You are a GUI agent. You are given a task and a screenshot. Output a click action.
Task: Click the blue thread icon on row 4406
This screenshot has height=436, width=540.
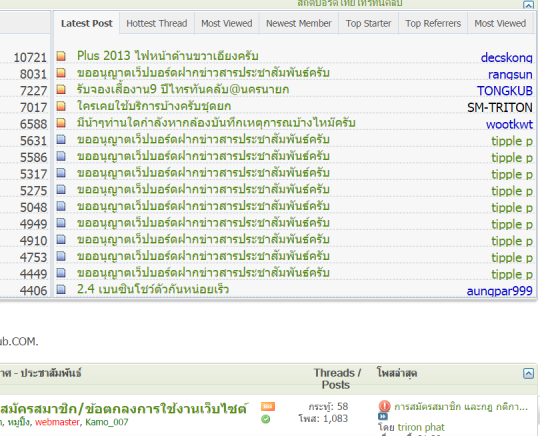pos(61,289)
